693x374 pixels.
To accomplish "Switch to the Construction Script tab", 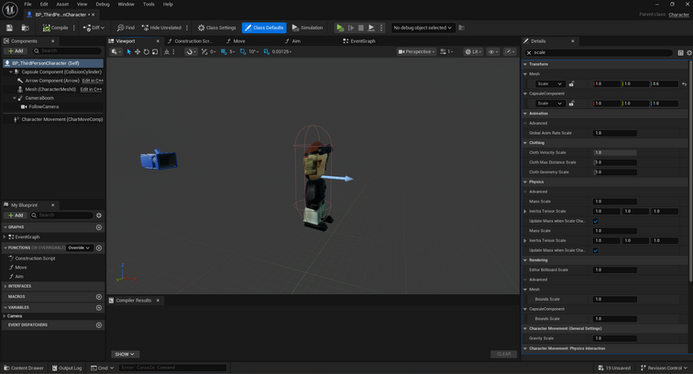I will (x=190, y=41).
